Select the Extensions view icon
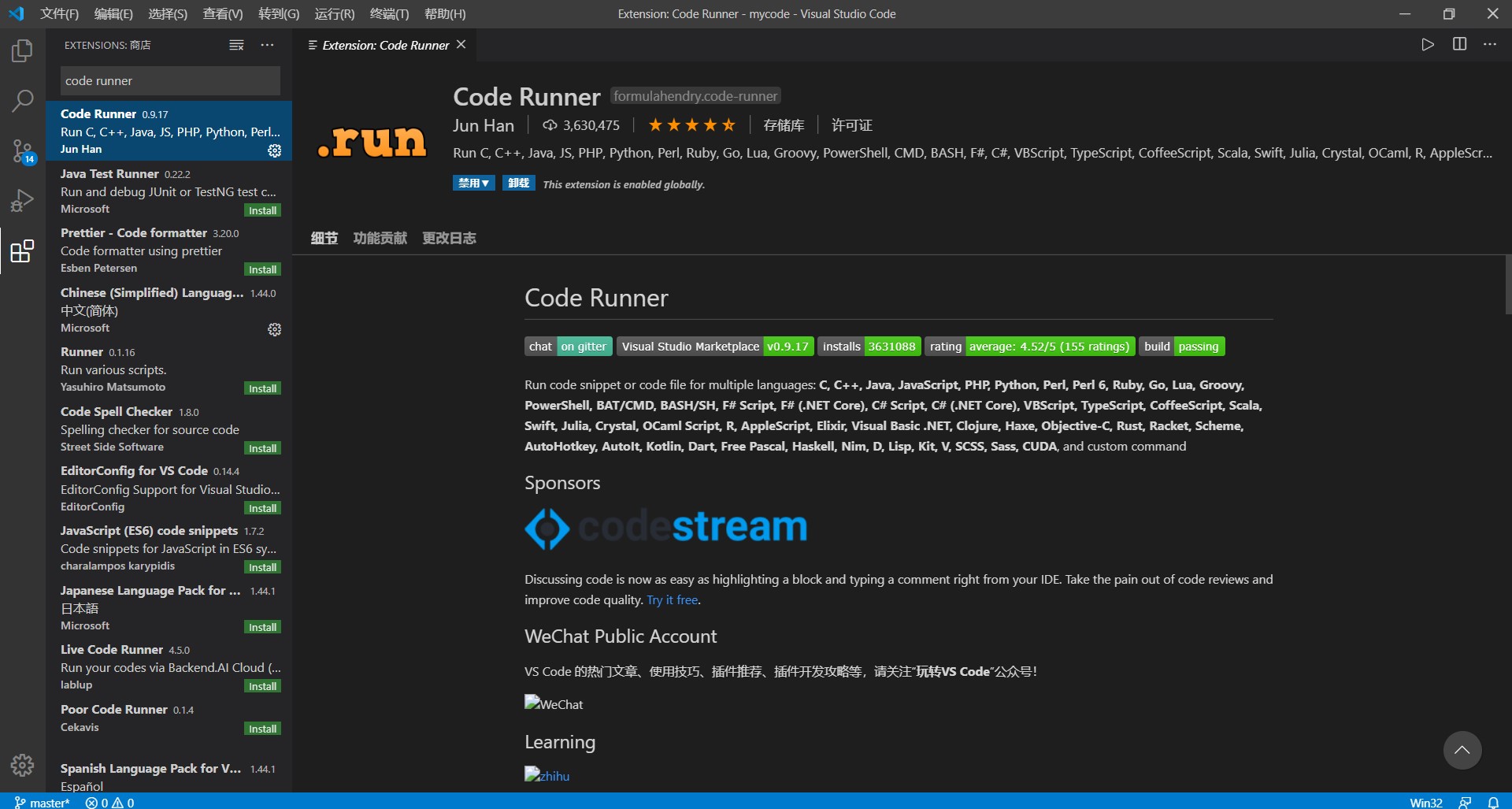Screen dimensions: 1512x809 click(x=22, y=251)
